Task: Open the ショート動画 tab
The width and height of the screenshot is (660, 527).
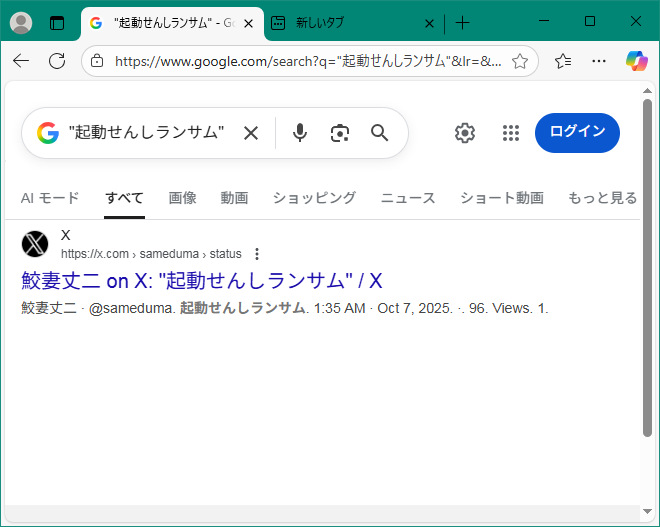Action: pyautogui.click(x=502, y=198)
